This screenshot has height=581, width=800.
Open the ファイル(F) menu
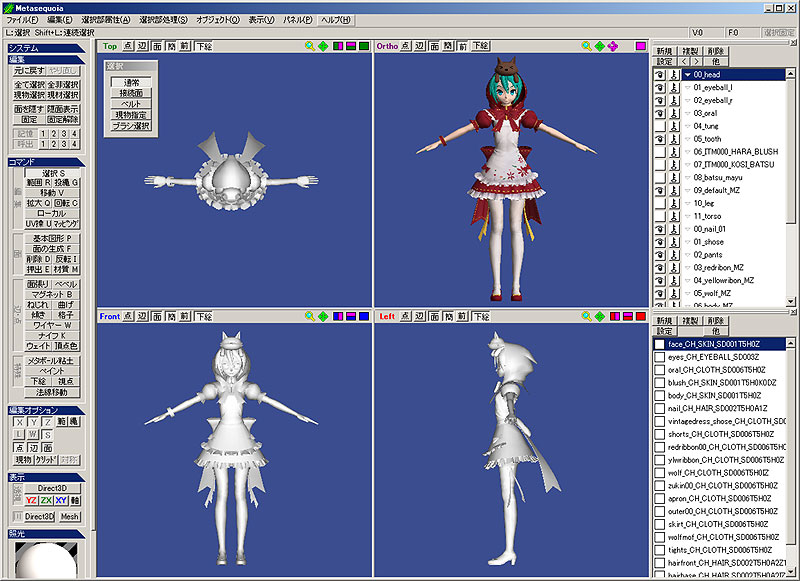[x=22, y=20]
